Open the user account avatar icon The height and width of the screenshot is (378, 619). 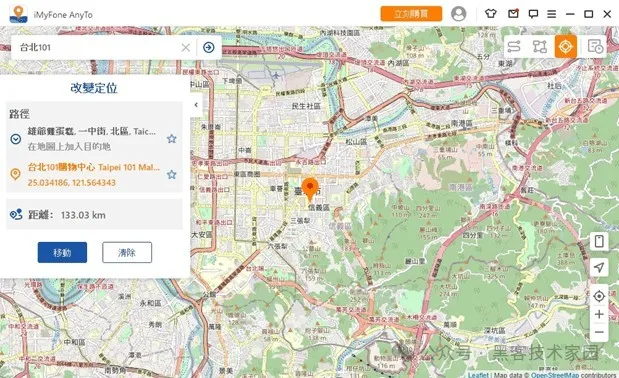(x=458, y=14)
